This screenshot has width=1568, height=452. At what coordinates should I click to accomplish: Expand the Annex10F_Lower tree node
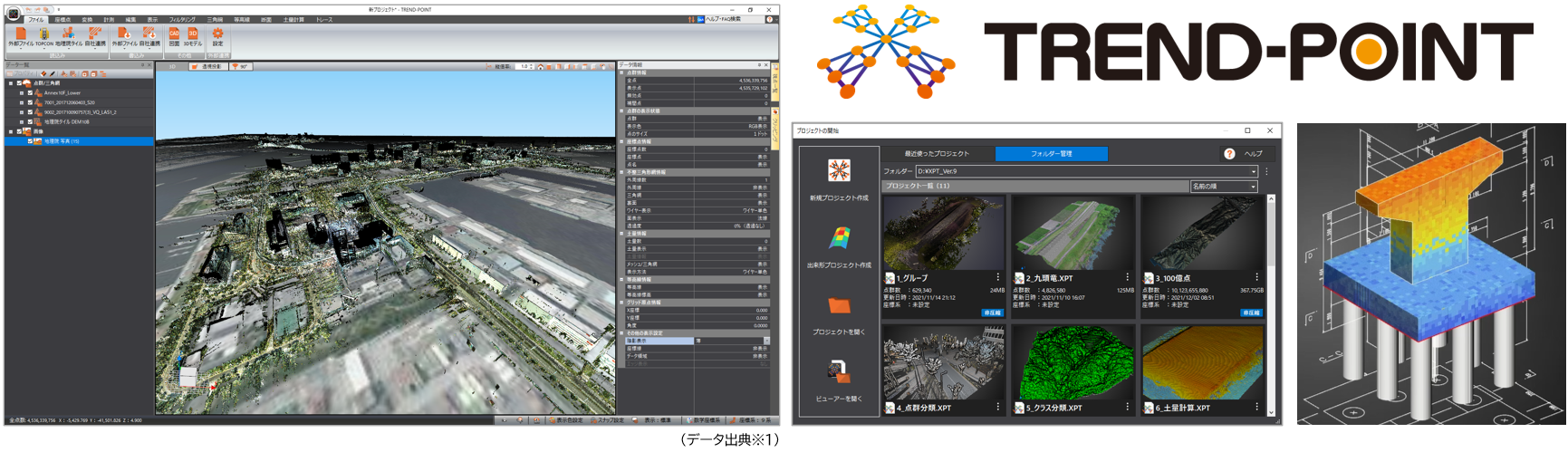[22, 92]
